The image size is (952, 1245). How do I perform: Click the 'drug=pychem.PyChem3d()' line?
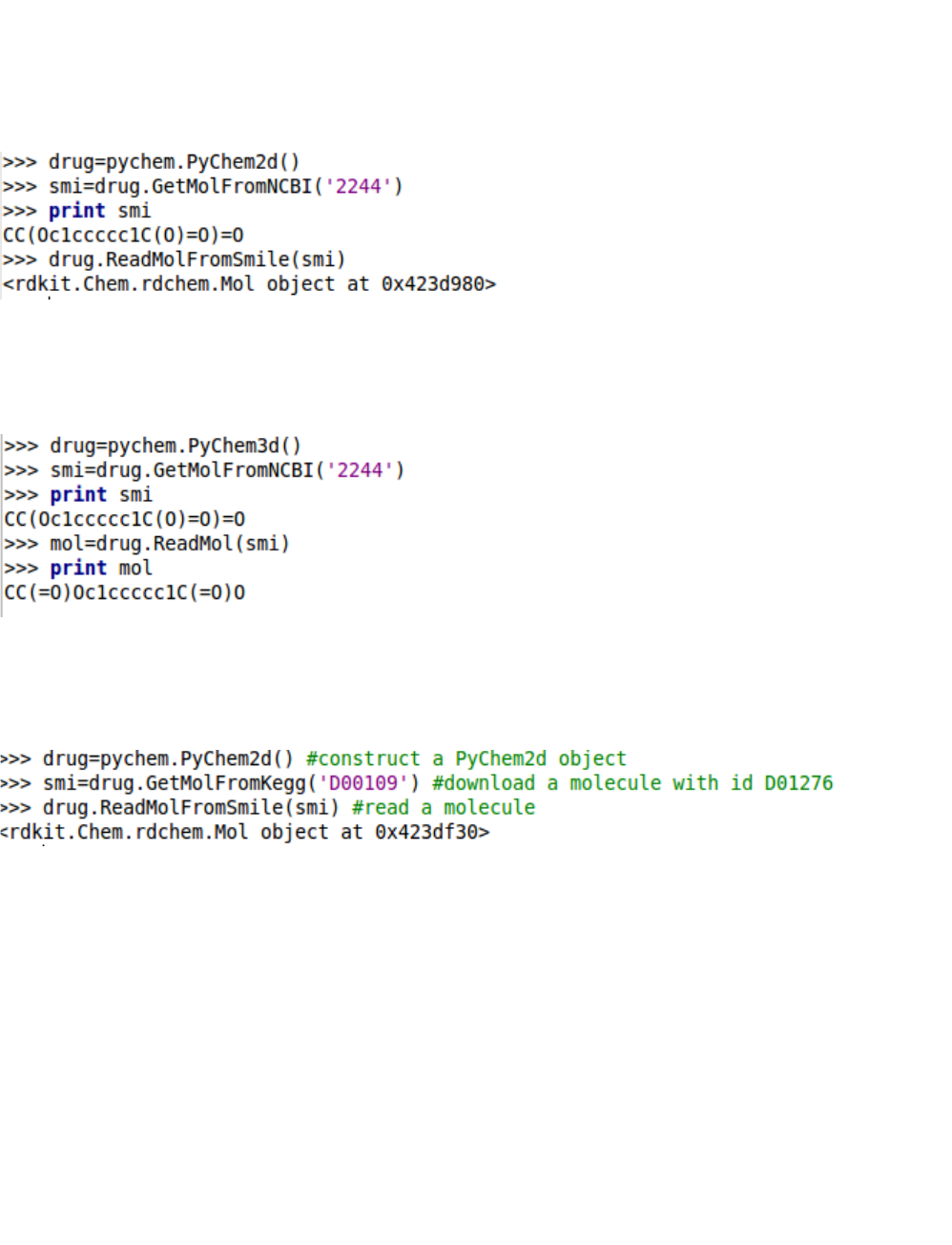pos(176,446)
